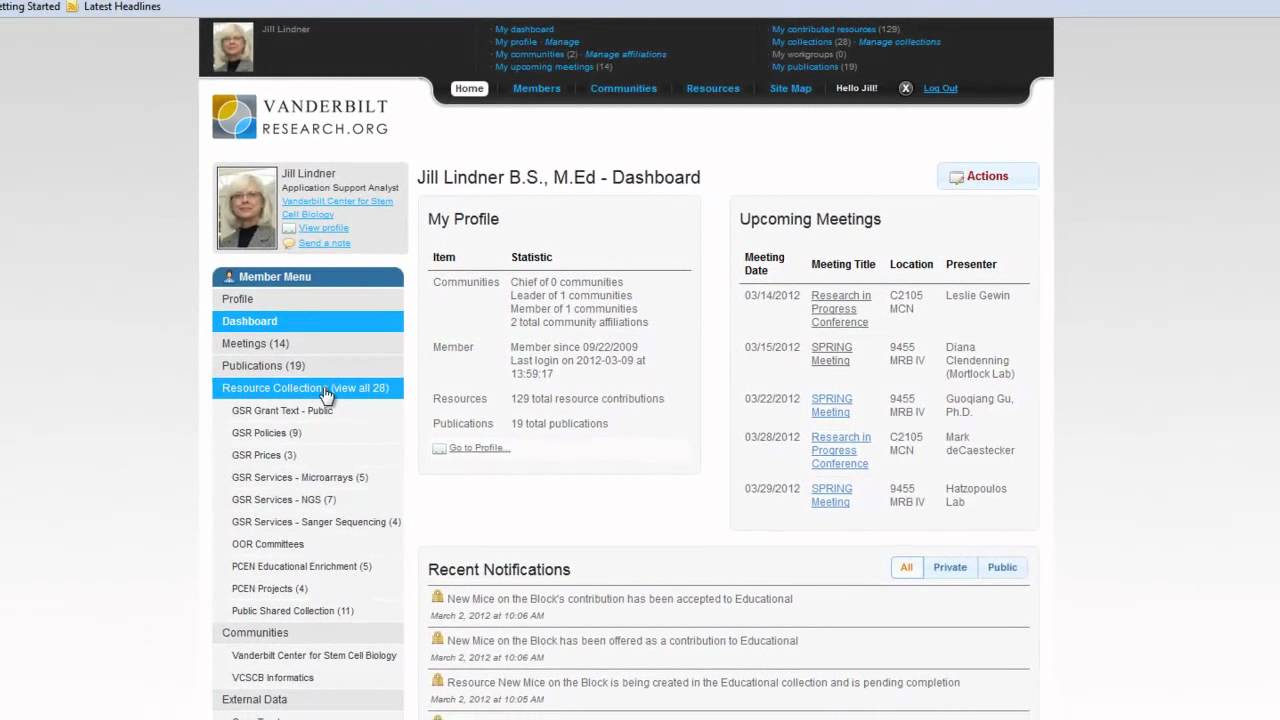Click the card icon beside View profile
The image size is (1280, 720).
coord(289,229)
